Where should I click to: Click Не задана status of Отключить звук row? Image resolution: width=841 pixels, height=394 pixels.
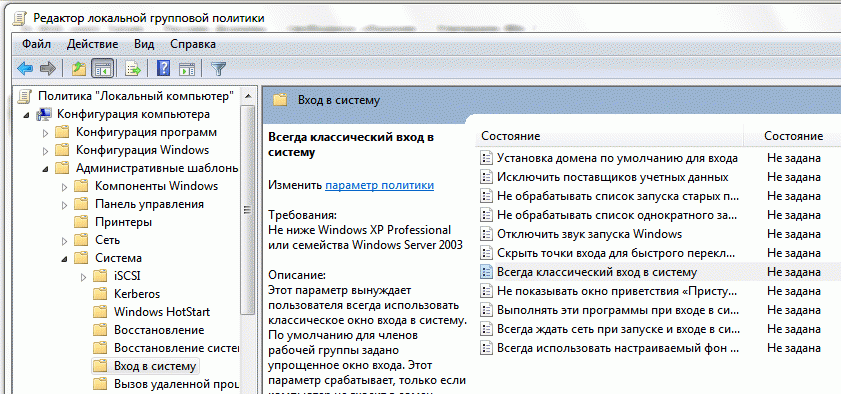coord(793,234)
